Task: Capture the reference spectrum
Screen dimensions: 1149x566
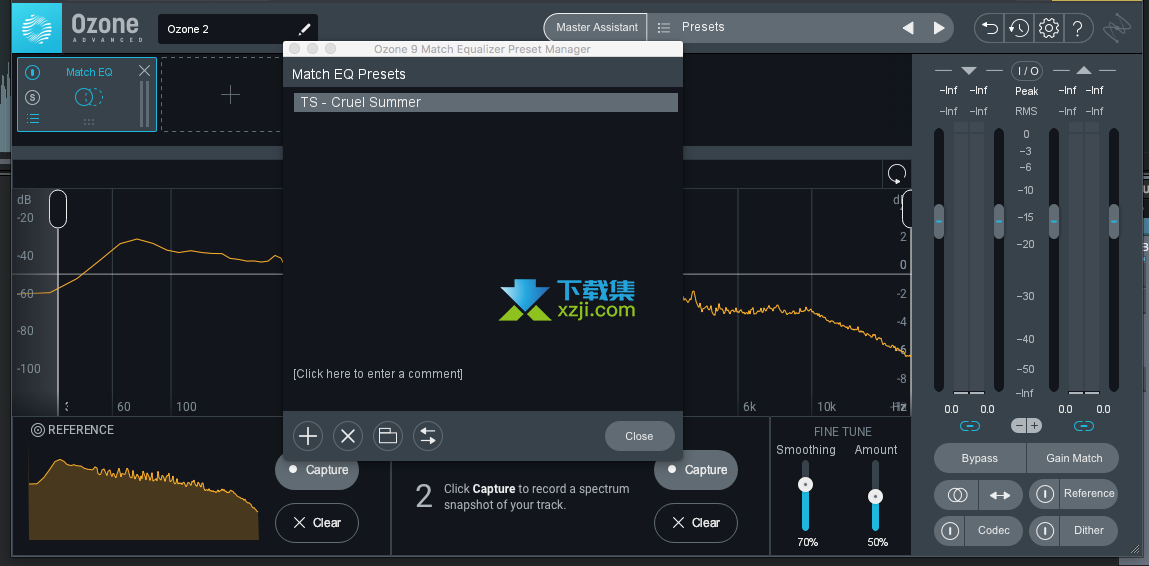Action: click(x=317, y=470)
